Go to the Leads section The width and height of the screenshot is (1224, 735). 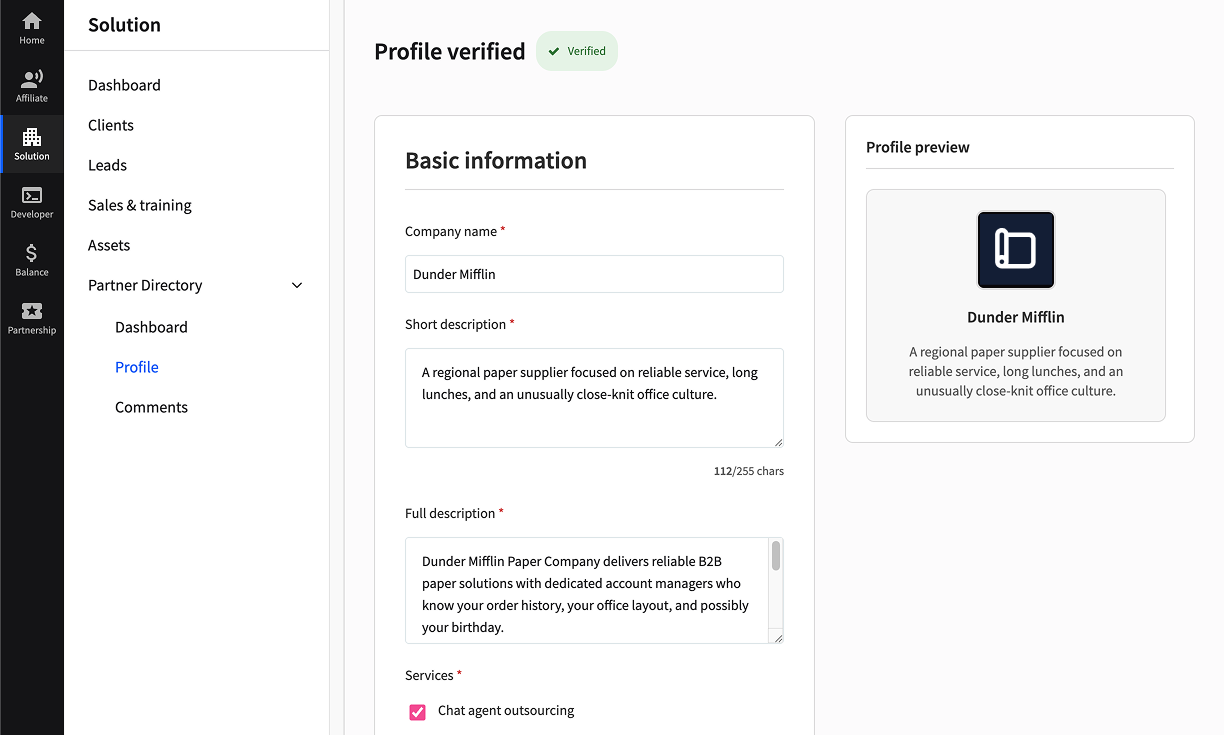[x=107, y=165]
